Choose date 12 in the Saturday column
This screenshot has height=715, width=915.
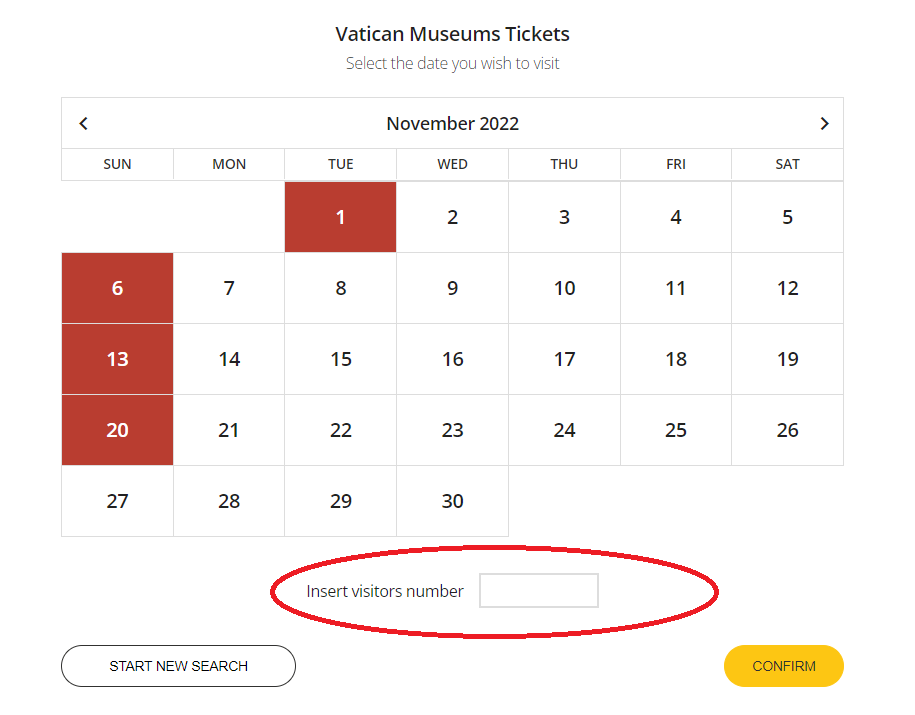pos(787,288)
